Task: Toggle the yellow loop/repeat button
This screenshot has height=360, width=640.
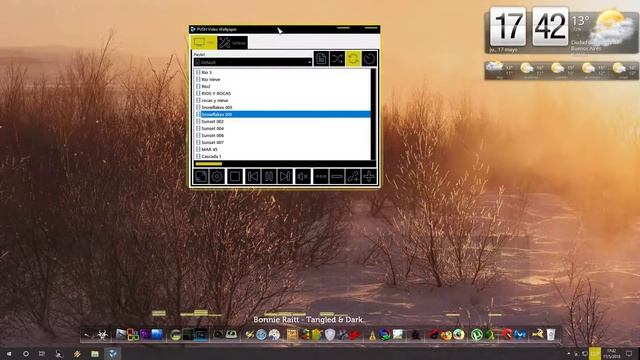Action: pyautogui.click(x=353, y=59)
